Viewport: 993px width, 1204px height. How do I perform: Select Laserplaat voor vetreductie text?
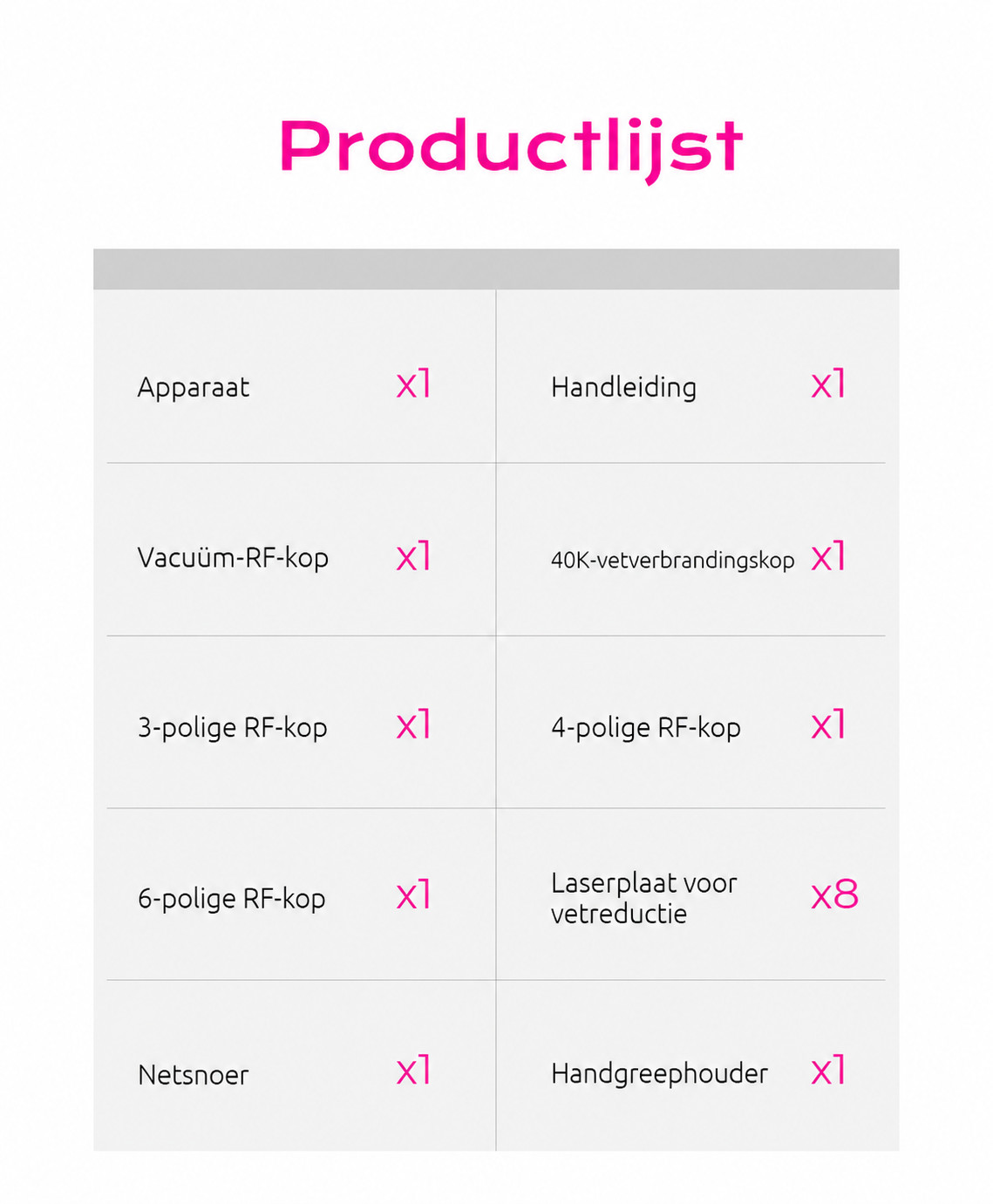click(x=644, y=898)
